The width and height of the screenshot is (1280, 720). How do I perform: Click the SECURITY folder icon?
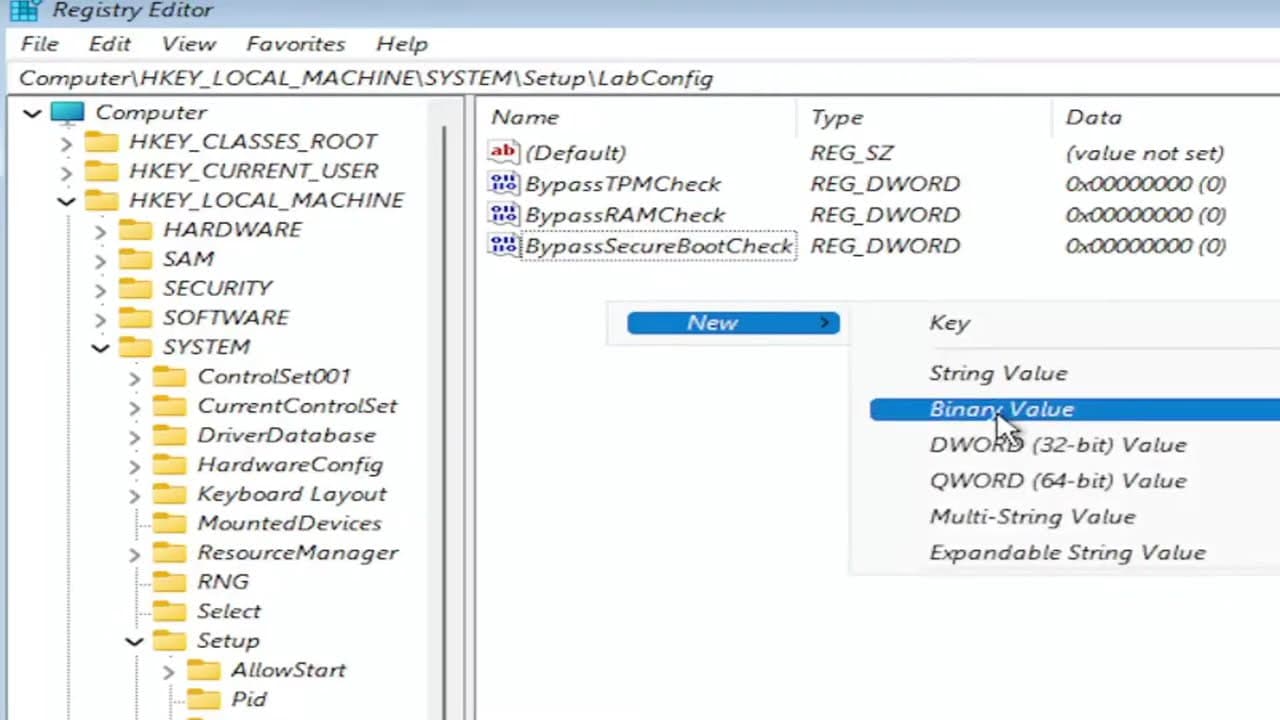[135, 288]
